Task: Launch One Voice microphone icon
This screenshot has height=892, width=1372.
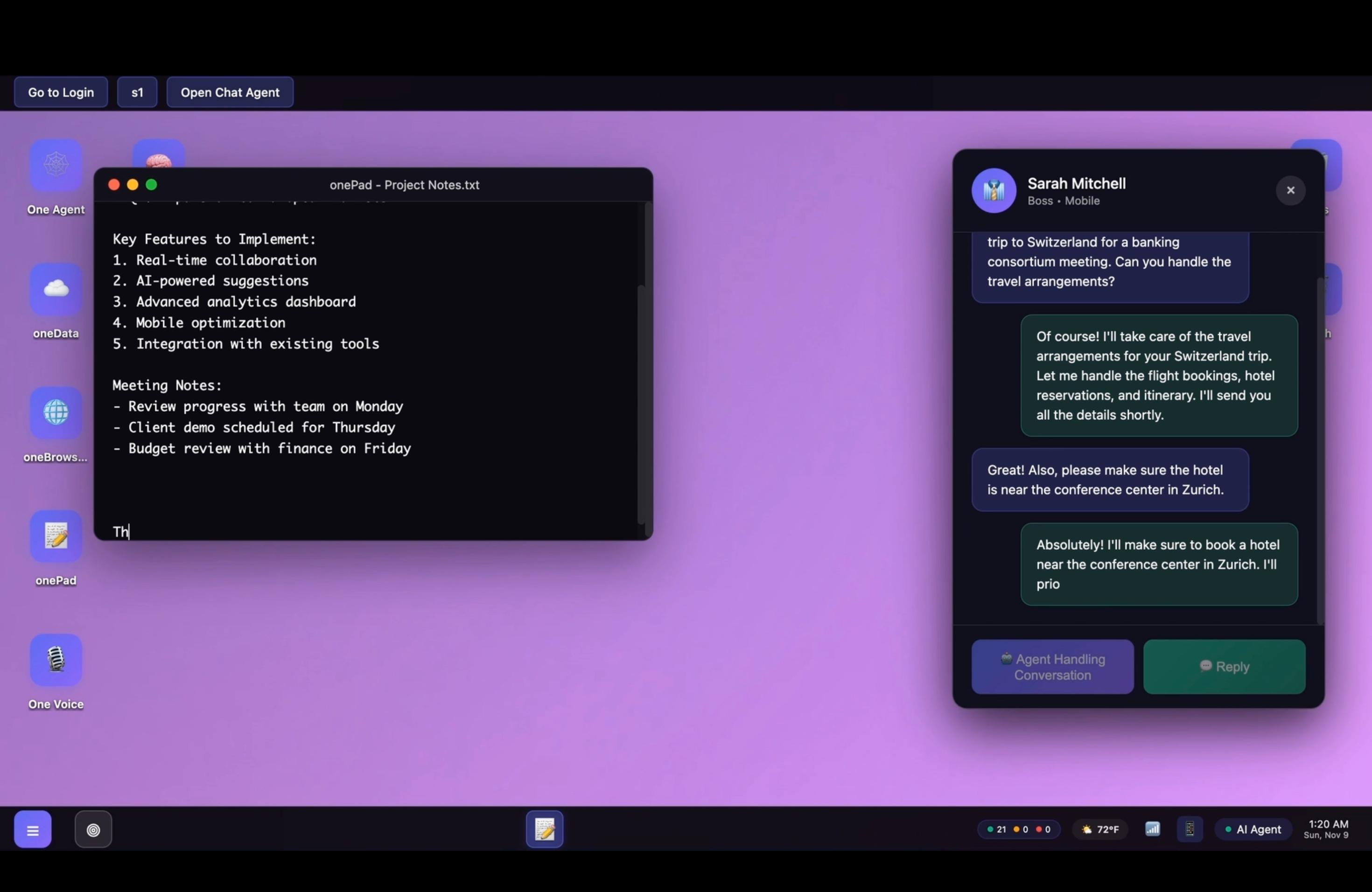Action: click(56, 660)
